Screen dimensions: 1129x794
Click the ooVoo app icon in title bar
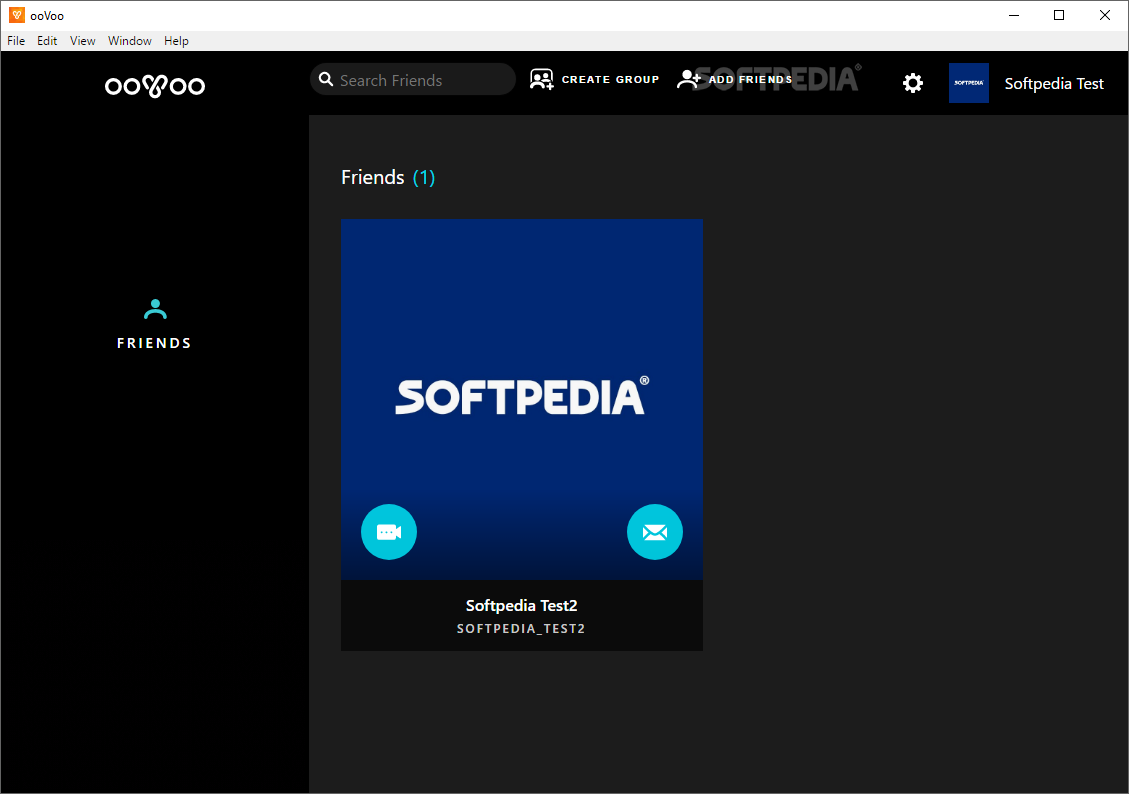point(17,15)
